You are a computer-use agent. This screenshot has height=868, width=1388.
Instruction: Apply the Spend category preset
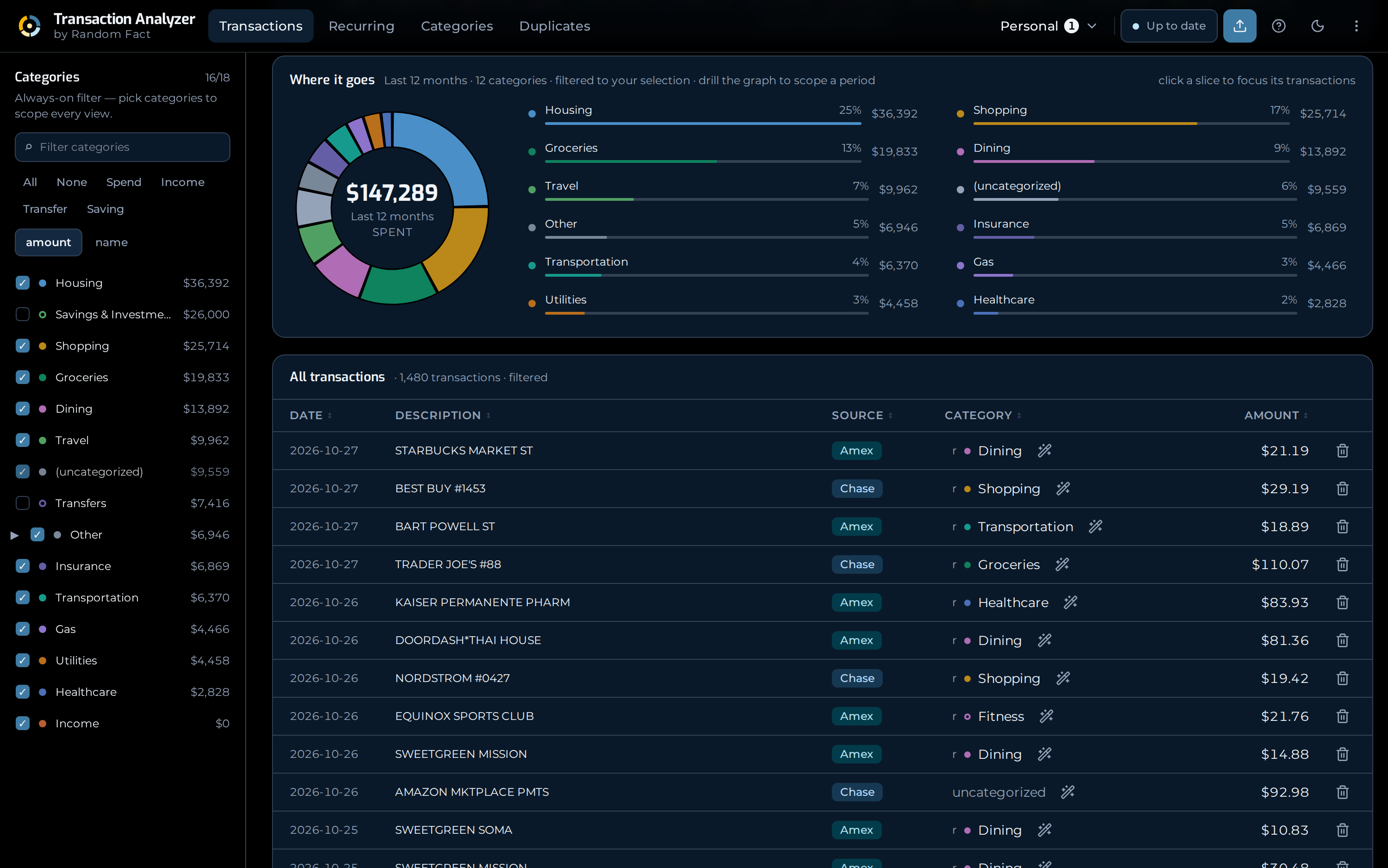[124, 182]
